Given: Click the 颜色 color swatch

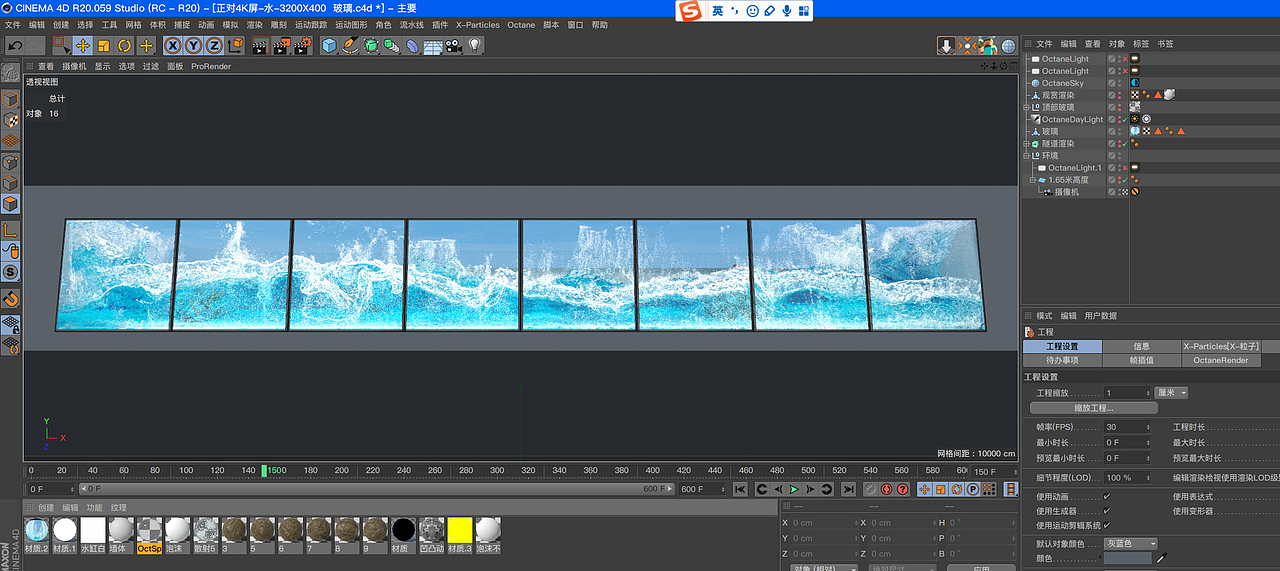Looking at the screenshot, I should 1128,558.
